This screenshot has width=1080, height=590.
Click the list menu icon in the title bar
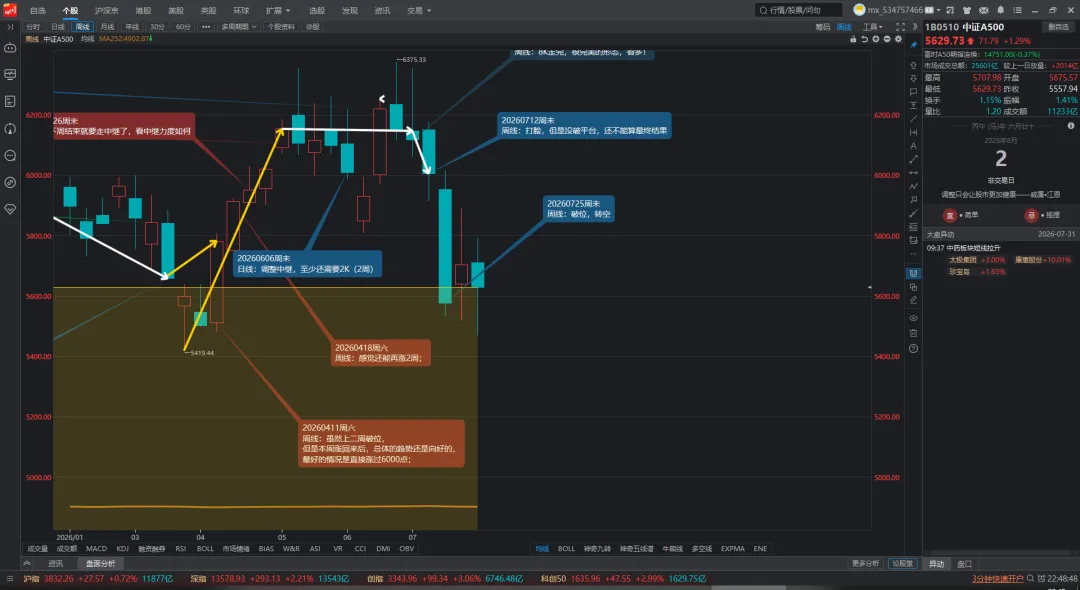[1017, 10]
